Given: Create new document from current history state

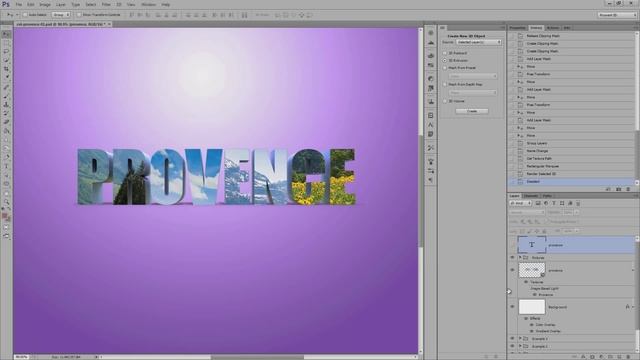Looking at the screenshot, I should pos(608,189).
